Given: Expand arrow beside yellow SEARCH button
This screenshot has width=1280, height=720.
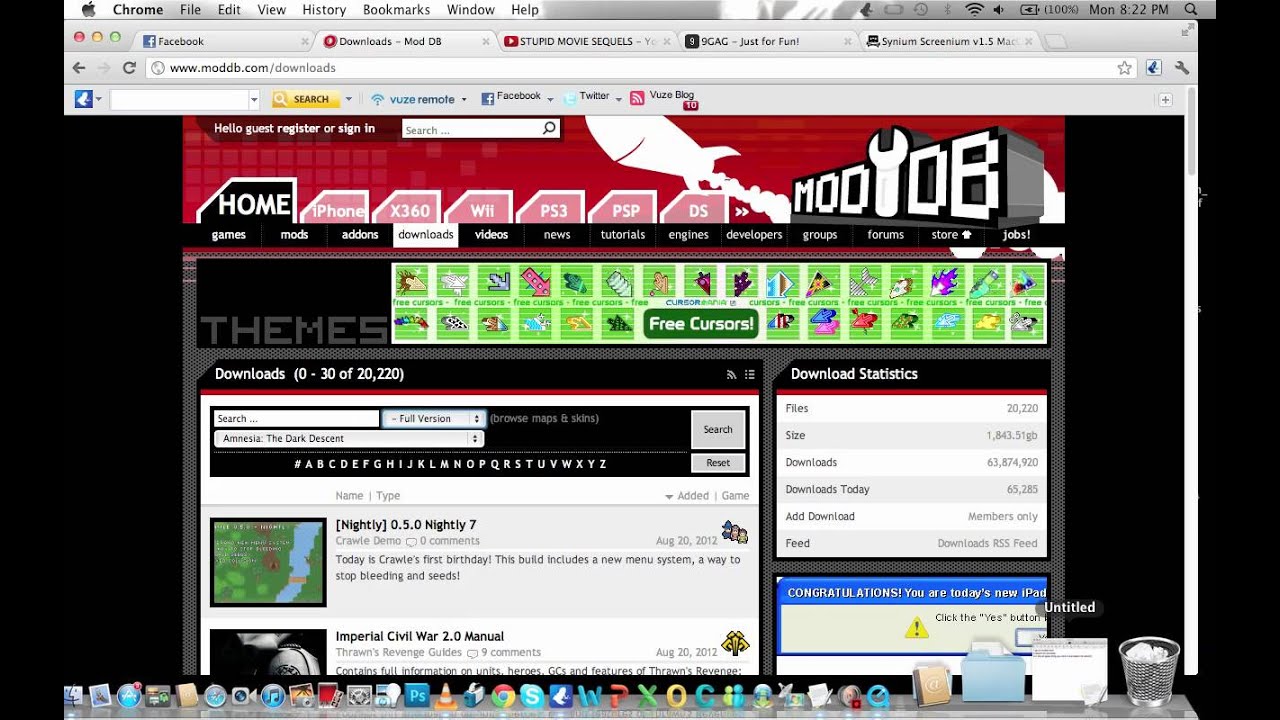Looking at the screenshot, I should click(348, 99).
